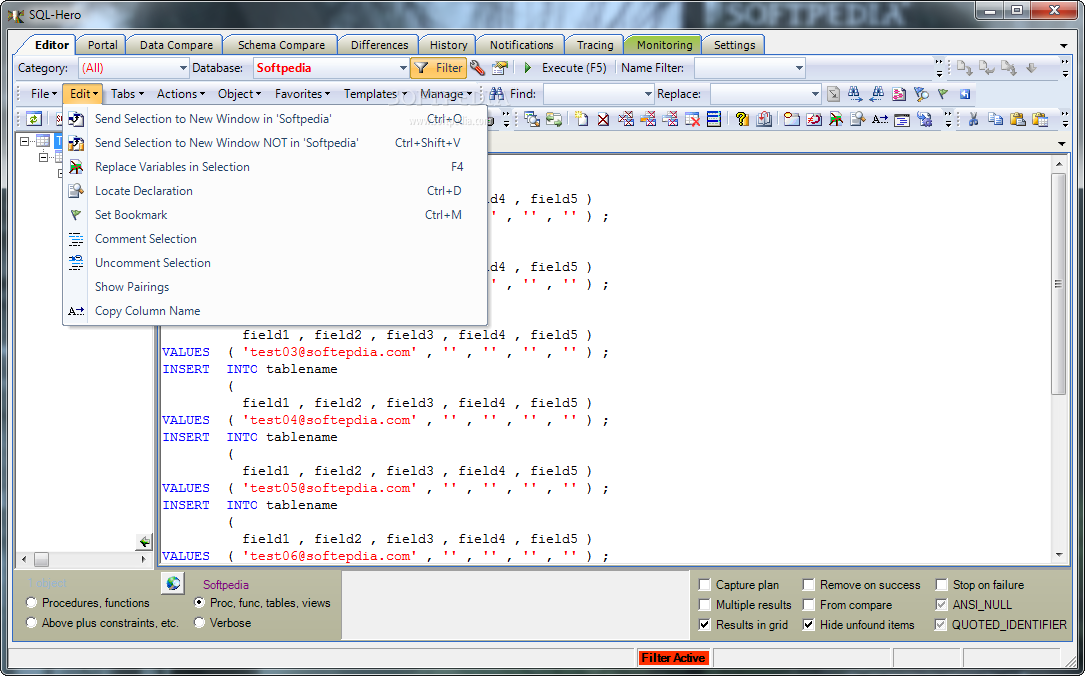Viewport: 1085px width, 676px height.
Task: Click the Filter funnel button
Action: (438, 68)
